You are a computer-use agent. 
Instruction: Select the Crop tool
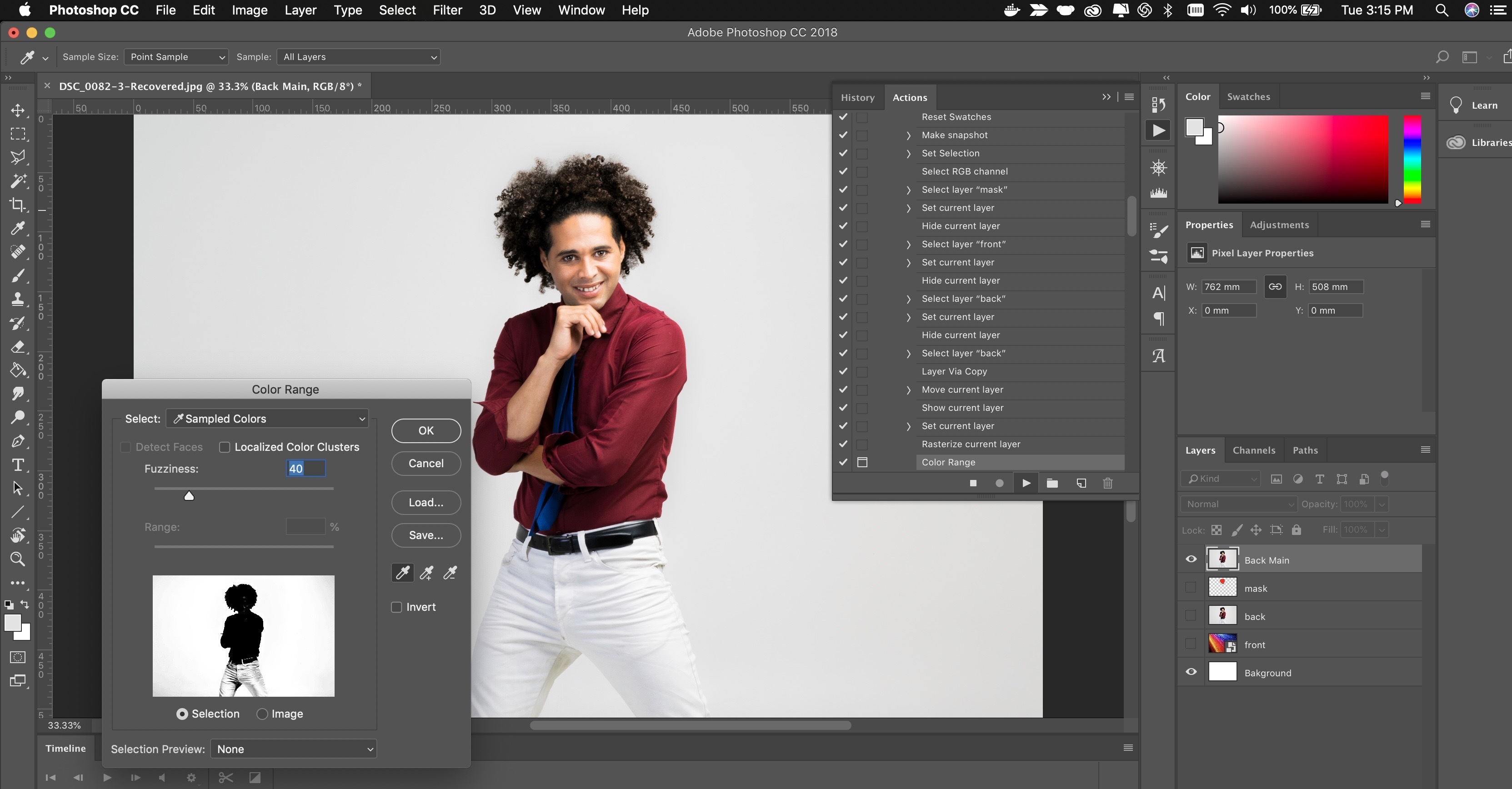click(x=18, y=204)
